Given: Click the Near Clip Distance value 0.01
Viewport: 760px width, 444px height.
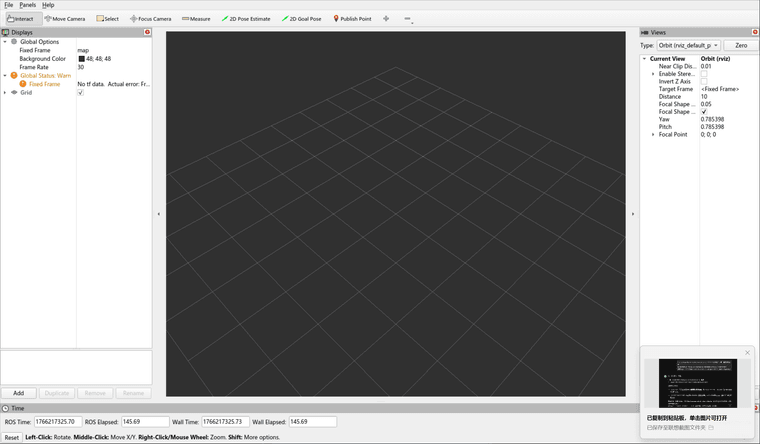Looking at the screenshot, I should point(706,66).
